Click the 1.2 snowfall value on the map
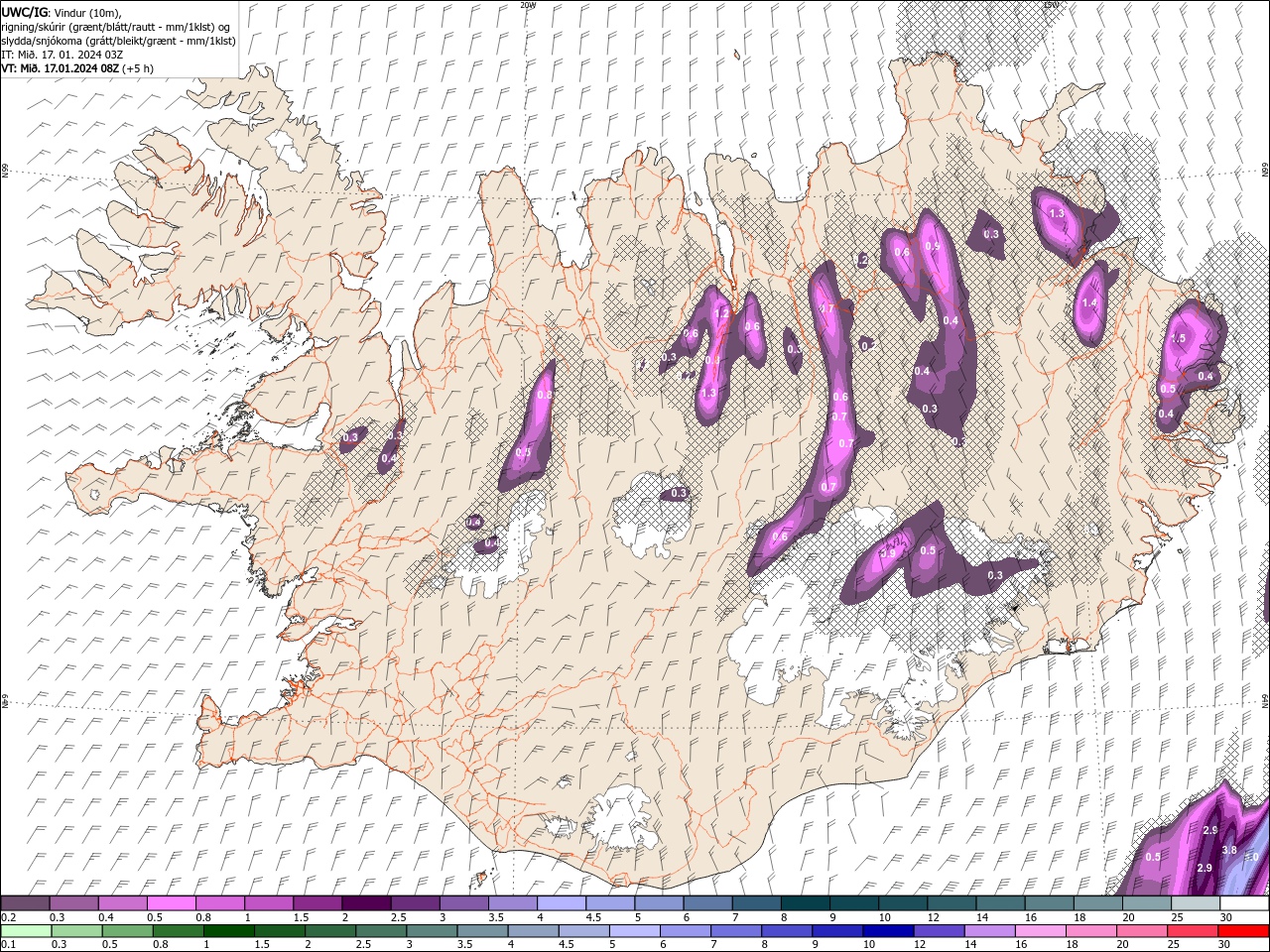This screenshot has height=952, width=1270. point(721,312)
